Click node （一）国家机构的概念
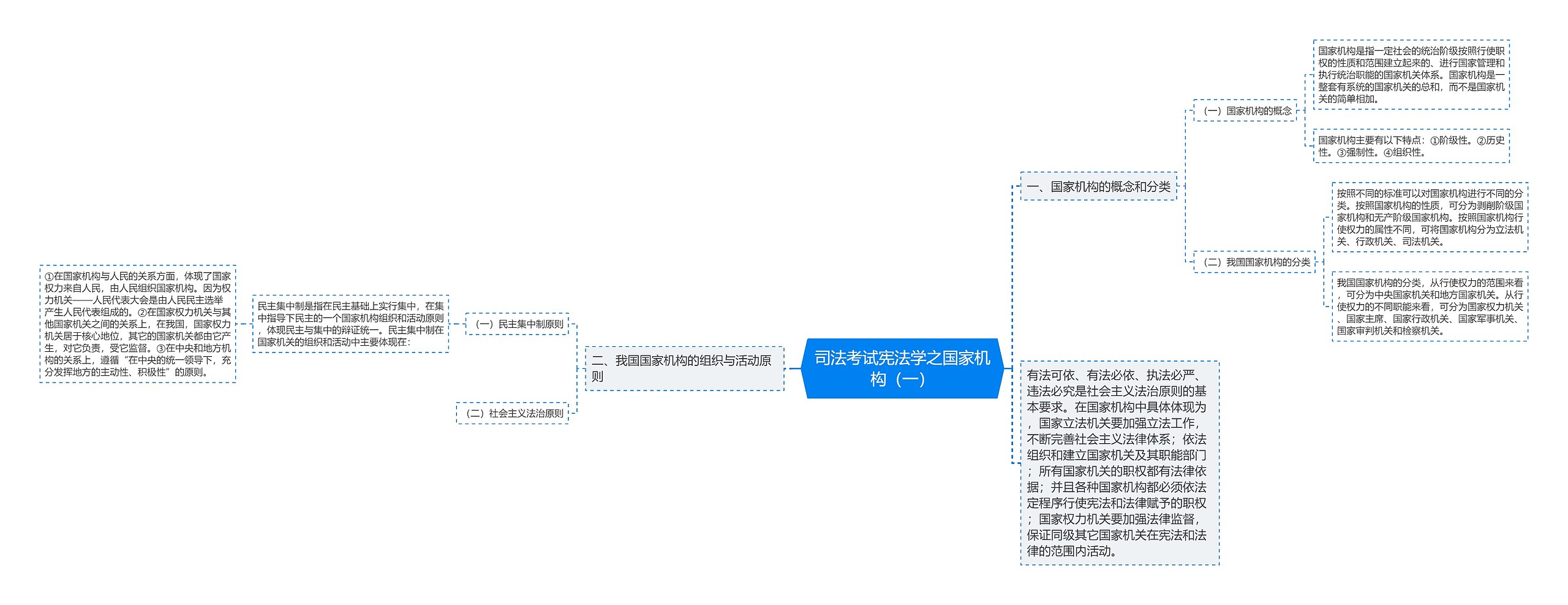Viewport: 1568px width, 605px height. (x=1245, y=110)
